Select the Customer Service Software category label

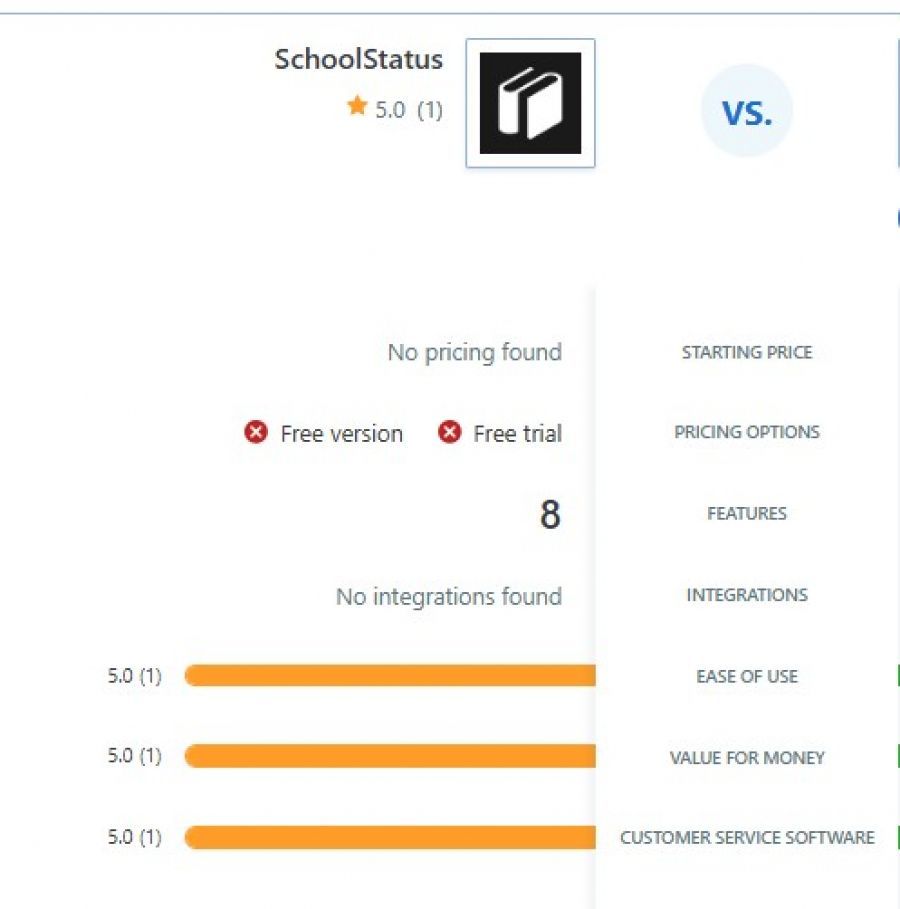pos(749,837)
